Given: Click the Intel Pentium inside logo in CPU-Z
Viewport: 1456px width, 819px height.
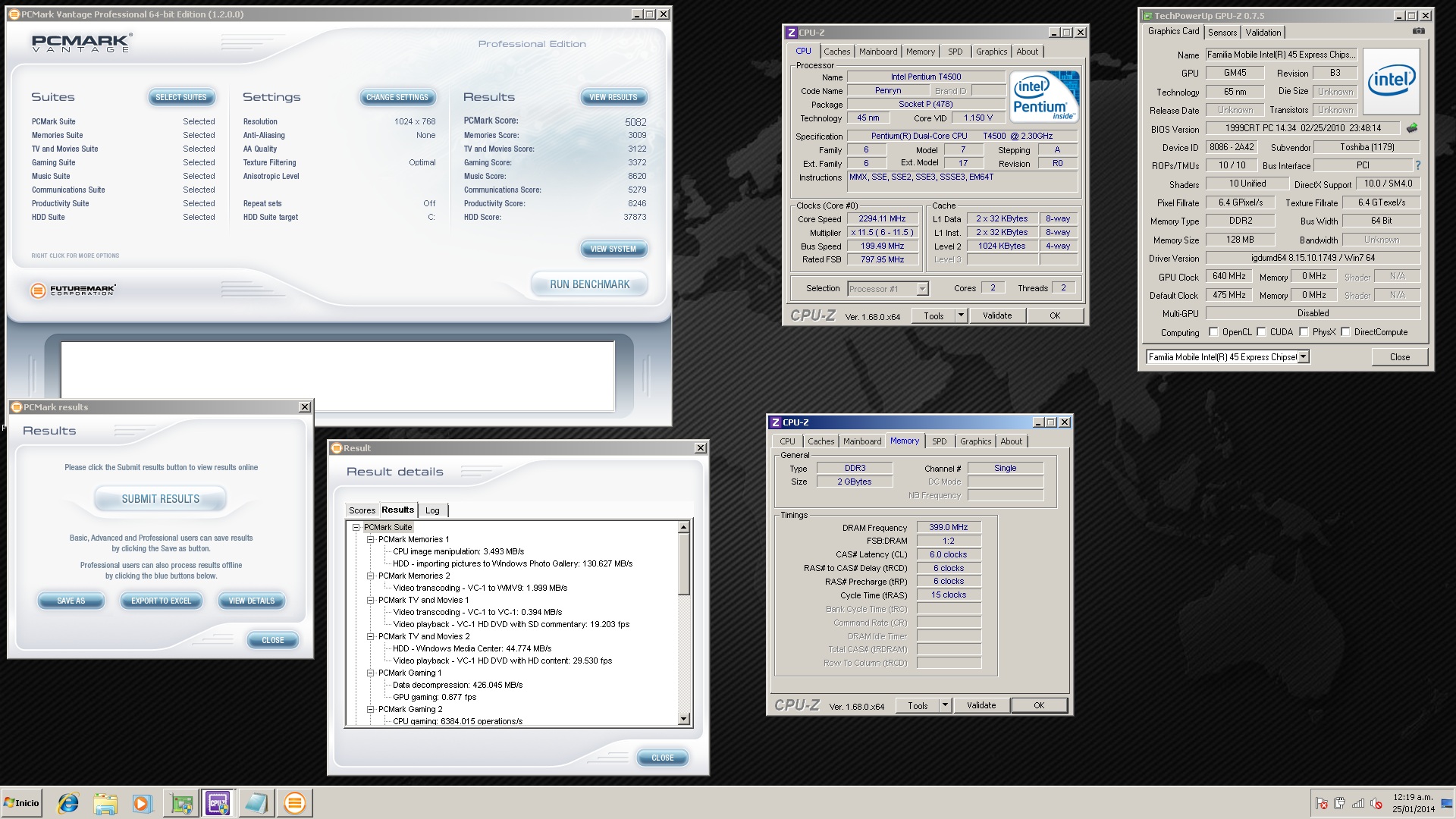Looking at the screenshot, I should [x=1046, y=97].
